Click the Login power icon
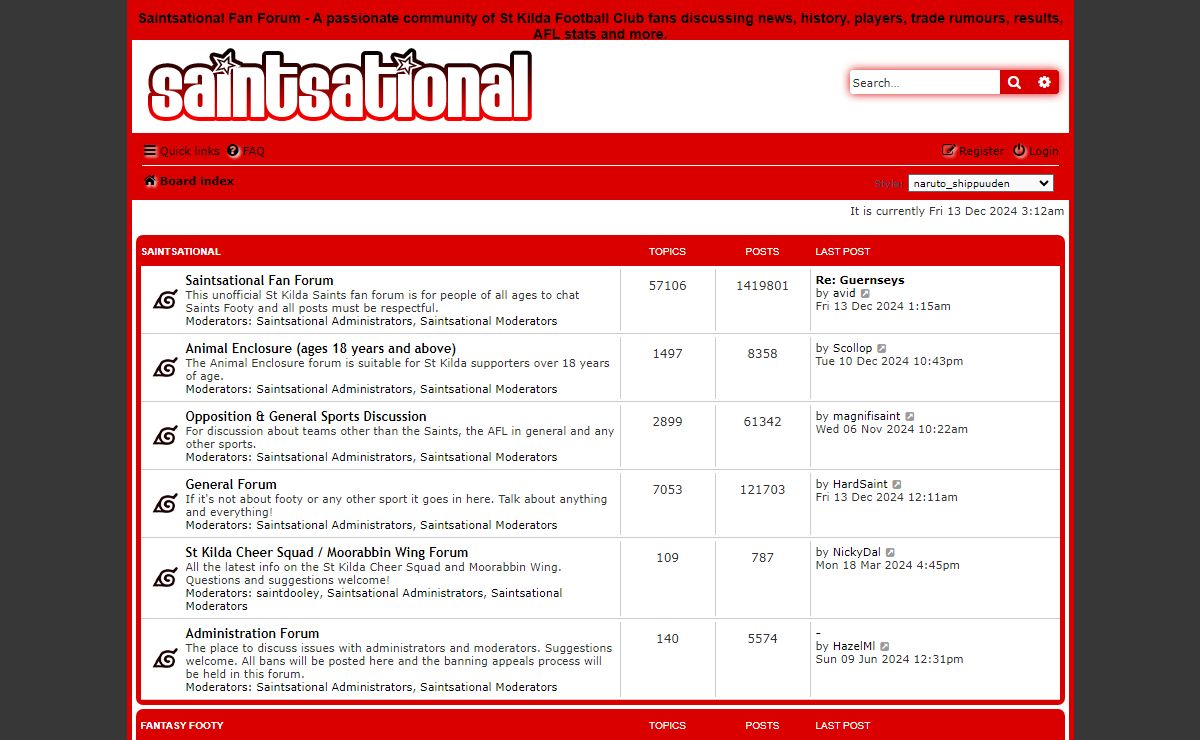Screen dimensions: 1200x740 click(x=1019, y=151)
